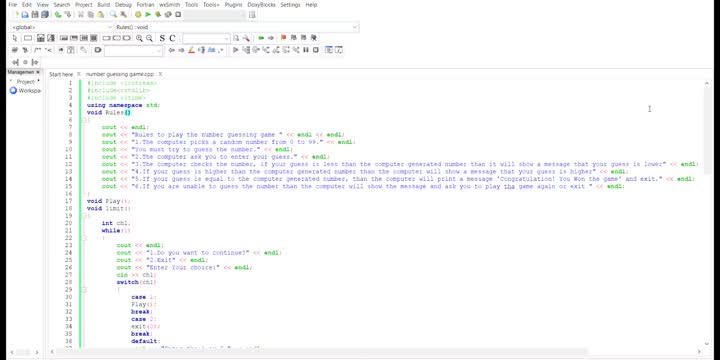
Task: Click the Stop debugger square icon
Action: [316, 50]
